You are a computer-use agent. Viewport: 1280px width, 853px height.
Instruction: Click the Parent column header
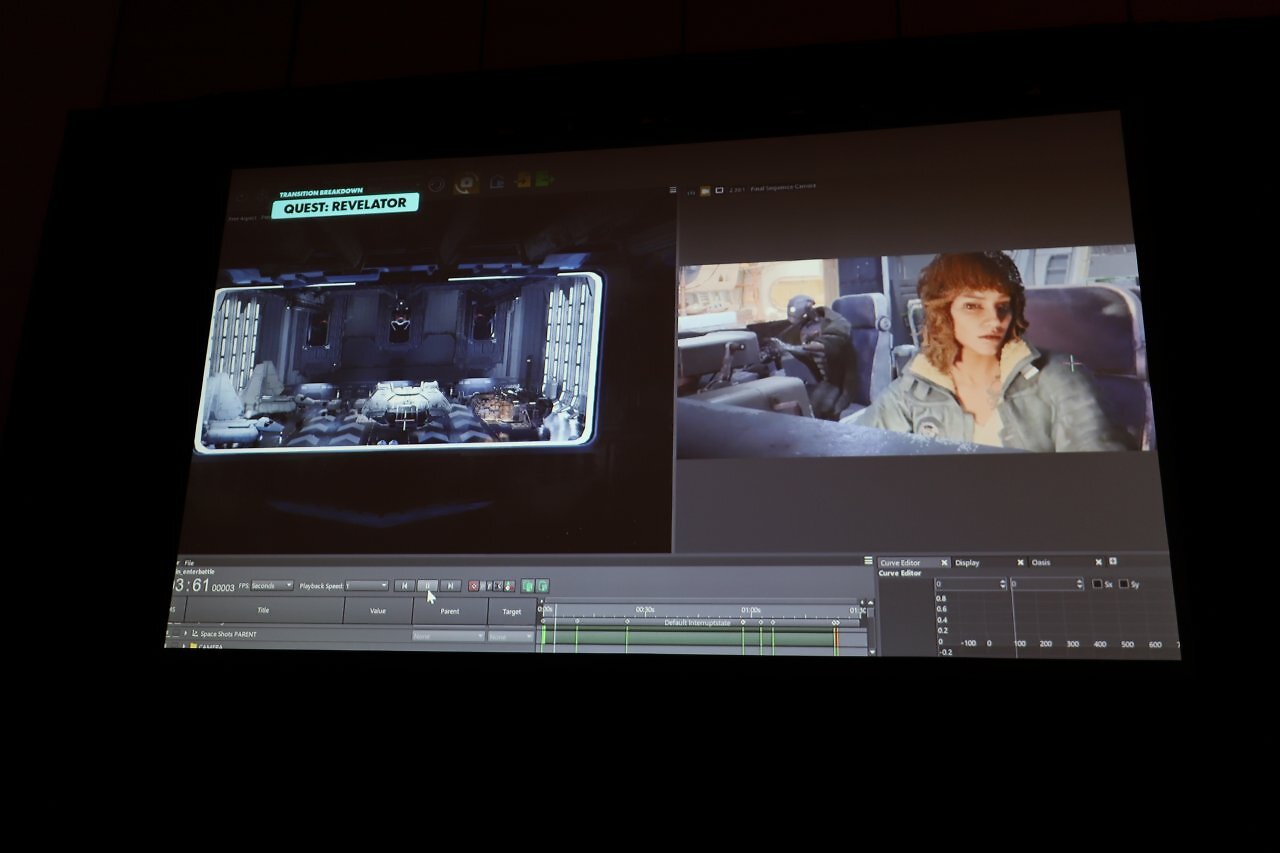coord(450,611)
